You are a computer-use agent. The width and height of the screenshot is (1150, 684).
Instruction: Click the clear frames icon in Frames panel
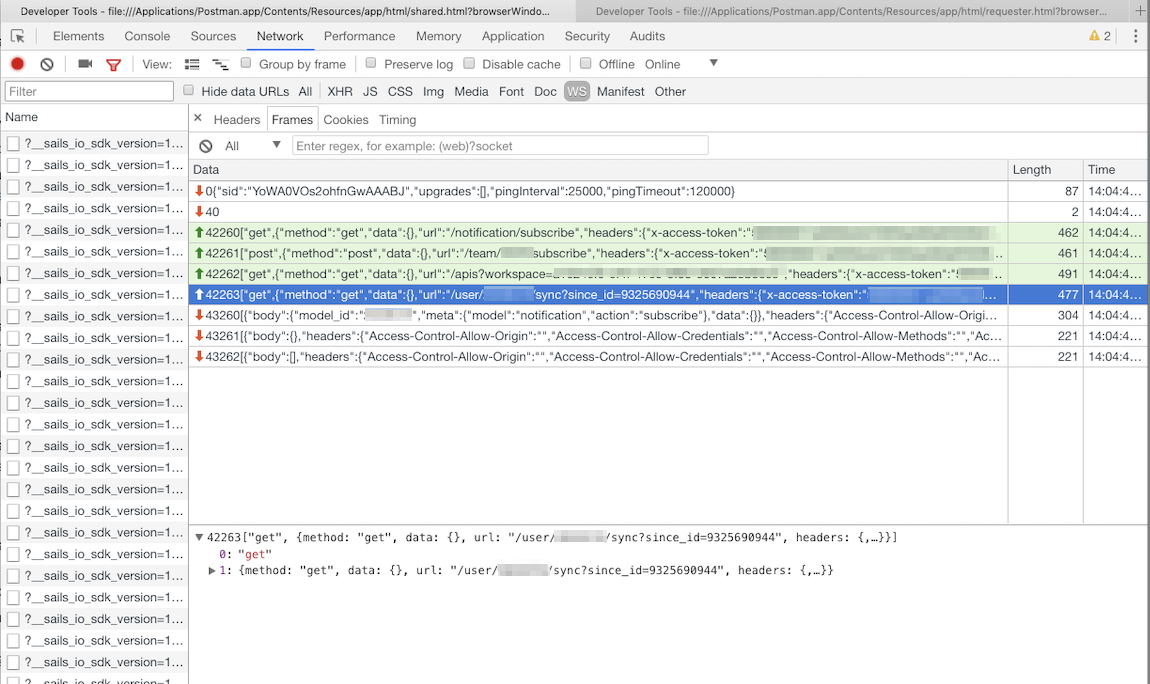pos(206,144)
